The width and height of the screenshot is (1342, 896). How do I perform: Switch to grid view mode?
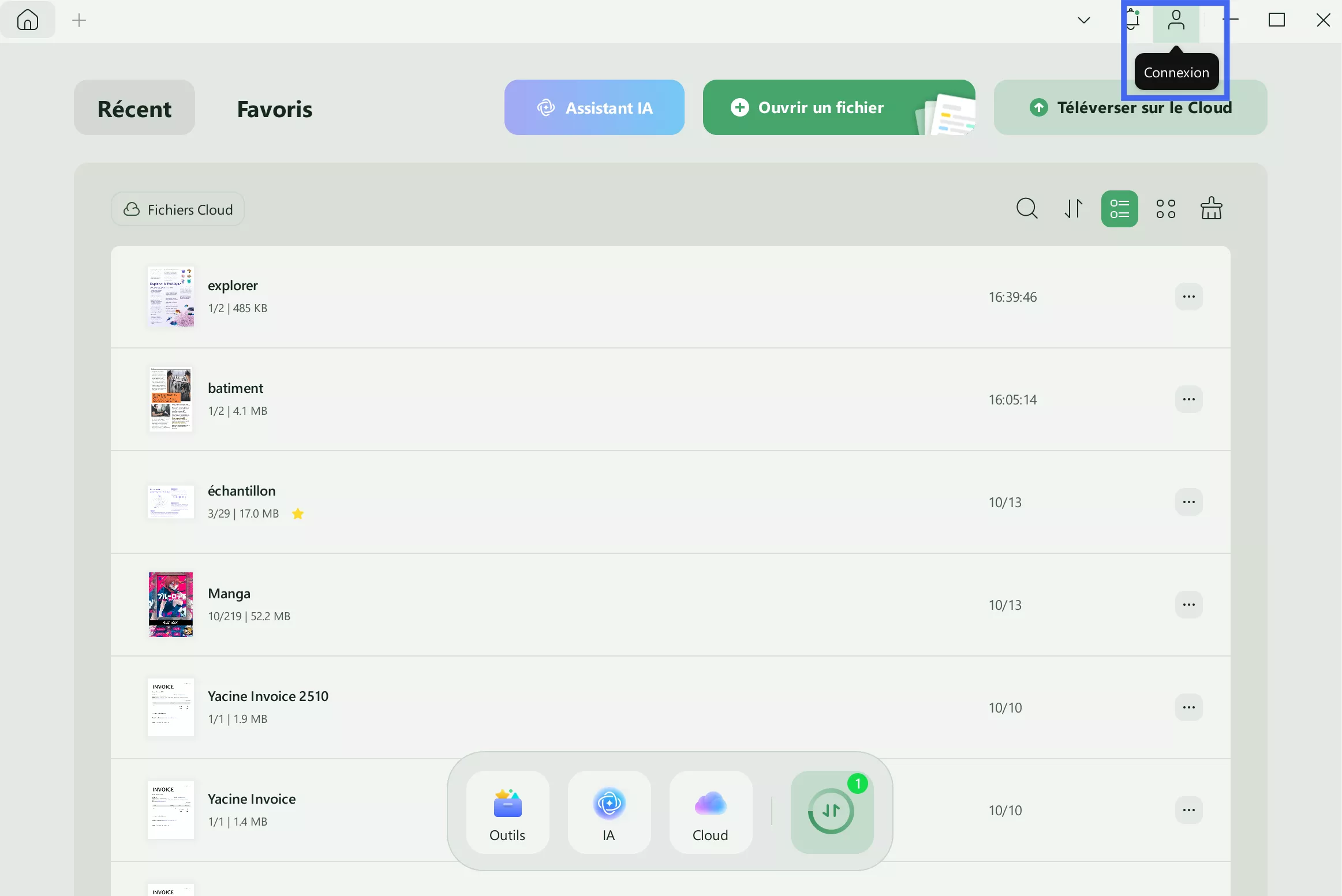[x=1165, y=209]
